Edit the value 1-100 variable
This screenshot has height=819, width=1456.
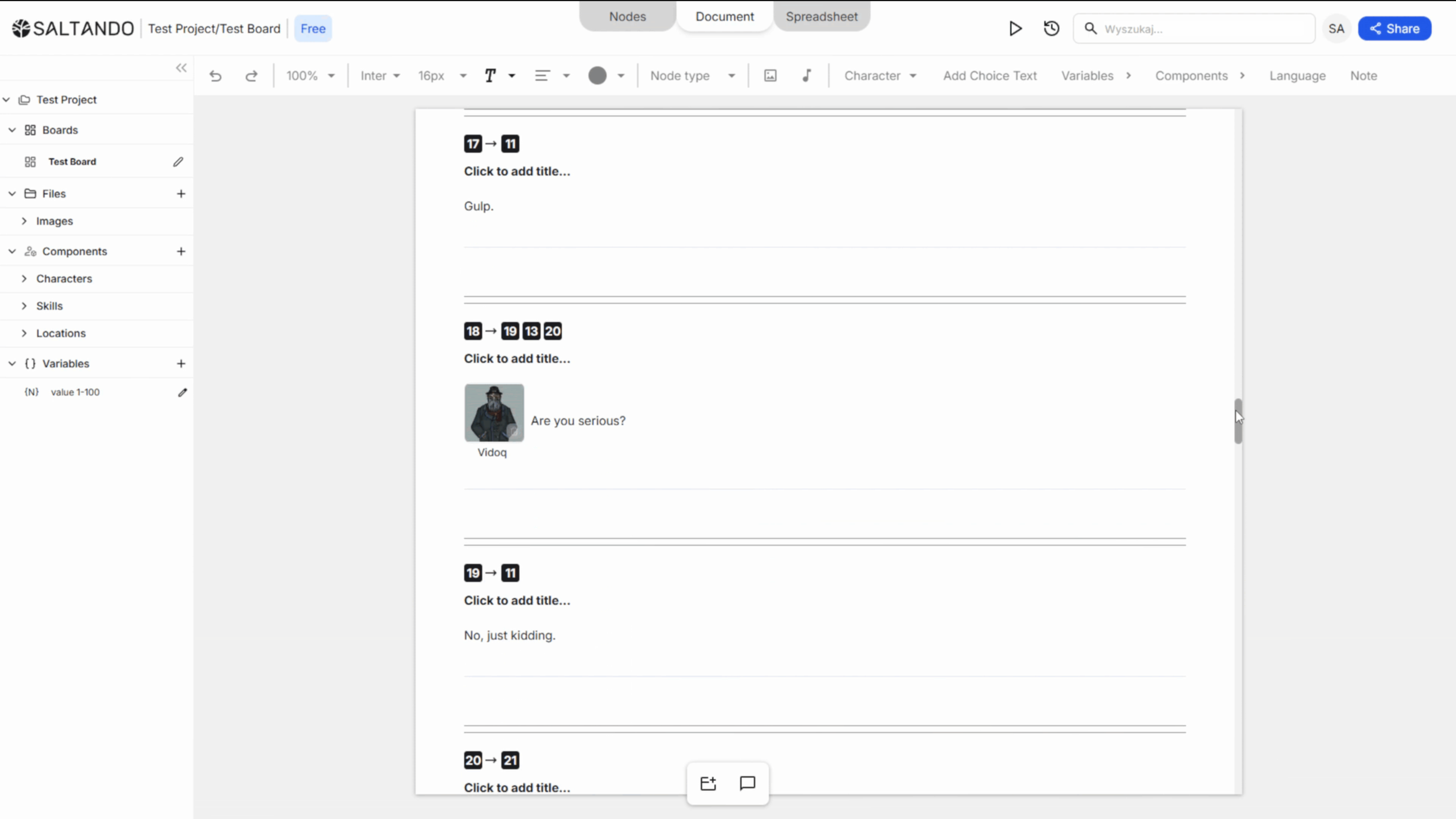pos(182,392)
